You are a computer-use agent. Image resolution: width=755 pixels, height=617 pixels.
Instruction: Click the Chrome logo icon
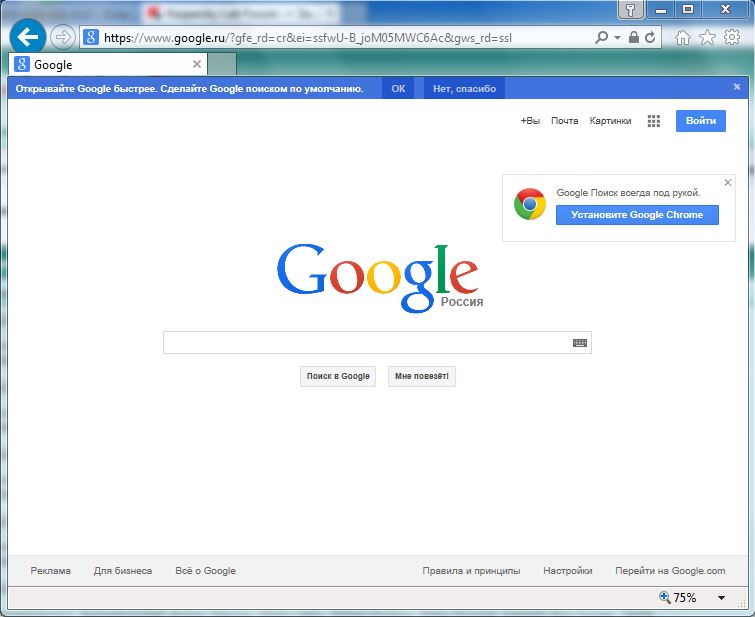coord(530,204)
